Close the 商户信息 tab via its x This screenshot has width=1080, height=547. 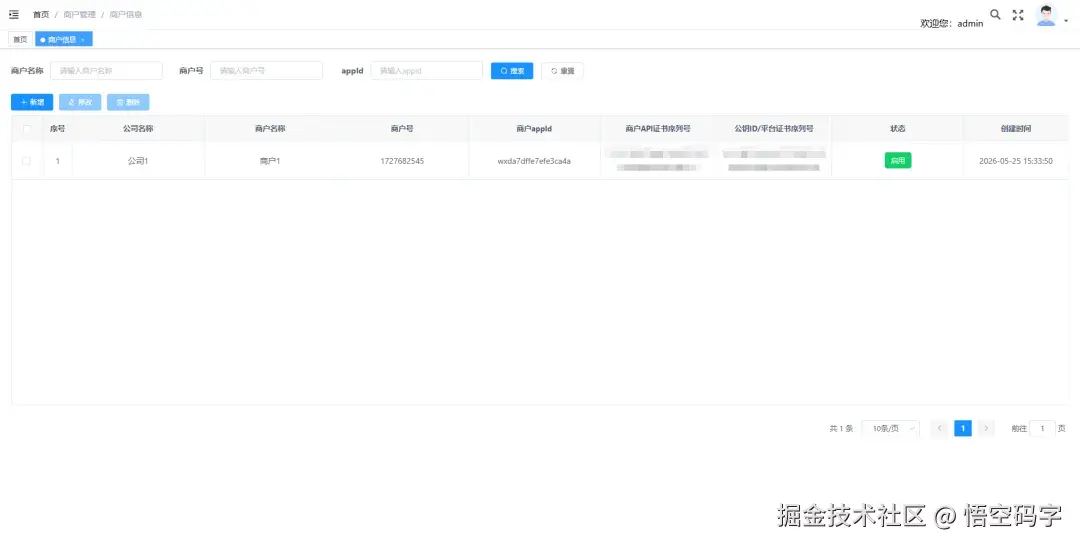(83, 40)
